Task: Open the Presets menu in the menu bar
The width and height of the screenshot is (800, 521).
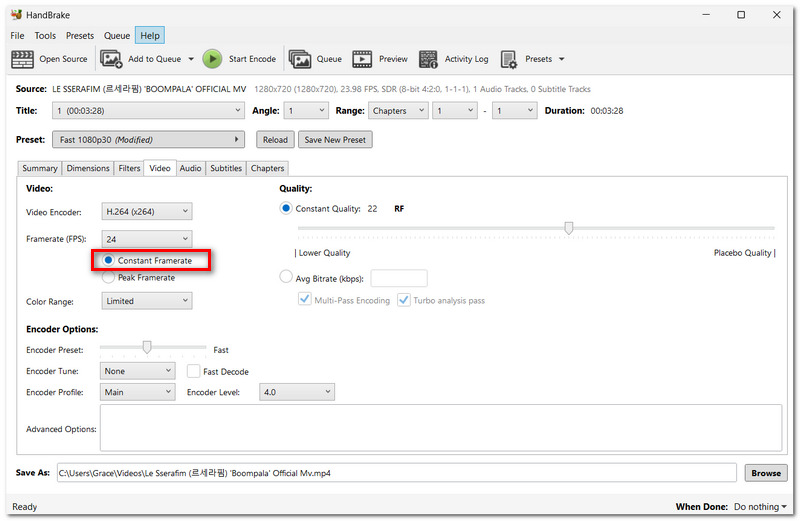Action: (x=80, y=36)
